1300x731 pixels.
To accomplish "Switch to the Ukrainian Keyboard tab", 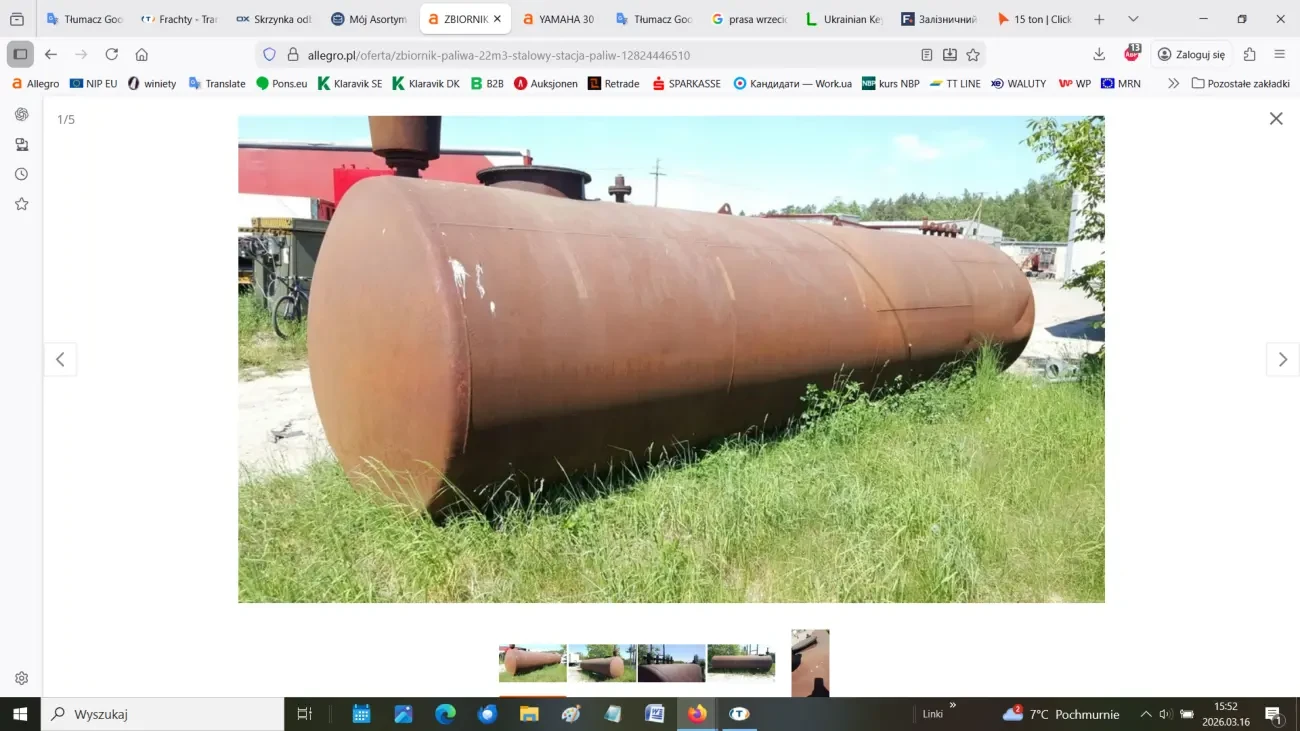I will tap(843, 19).
